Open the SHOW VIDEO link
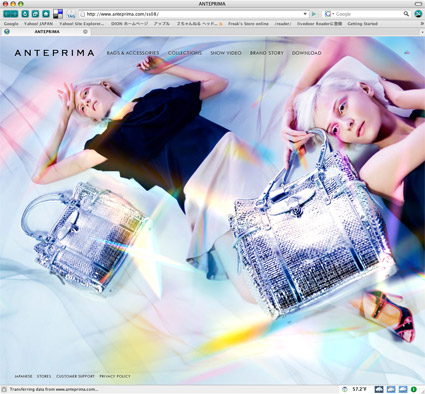 point(226,53)
